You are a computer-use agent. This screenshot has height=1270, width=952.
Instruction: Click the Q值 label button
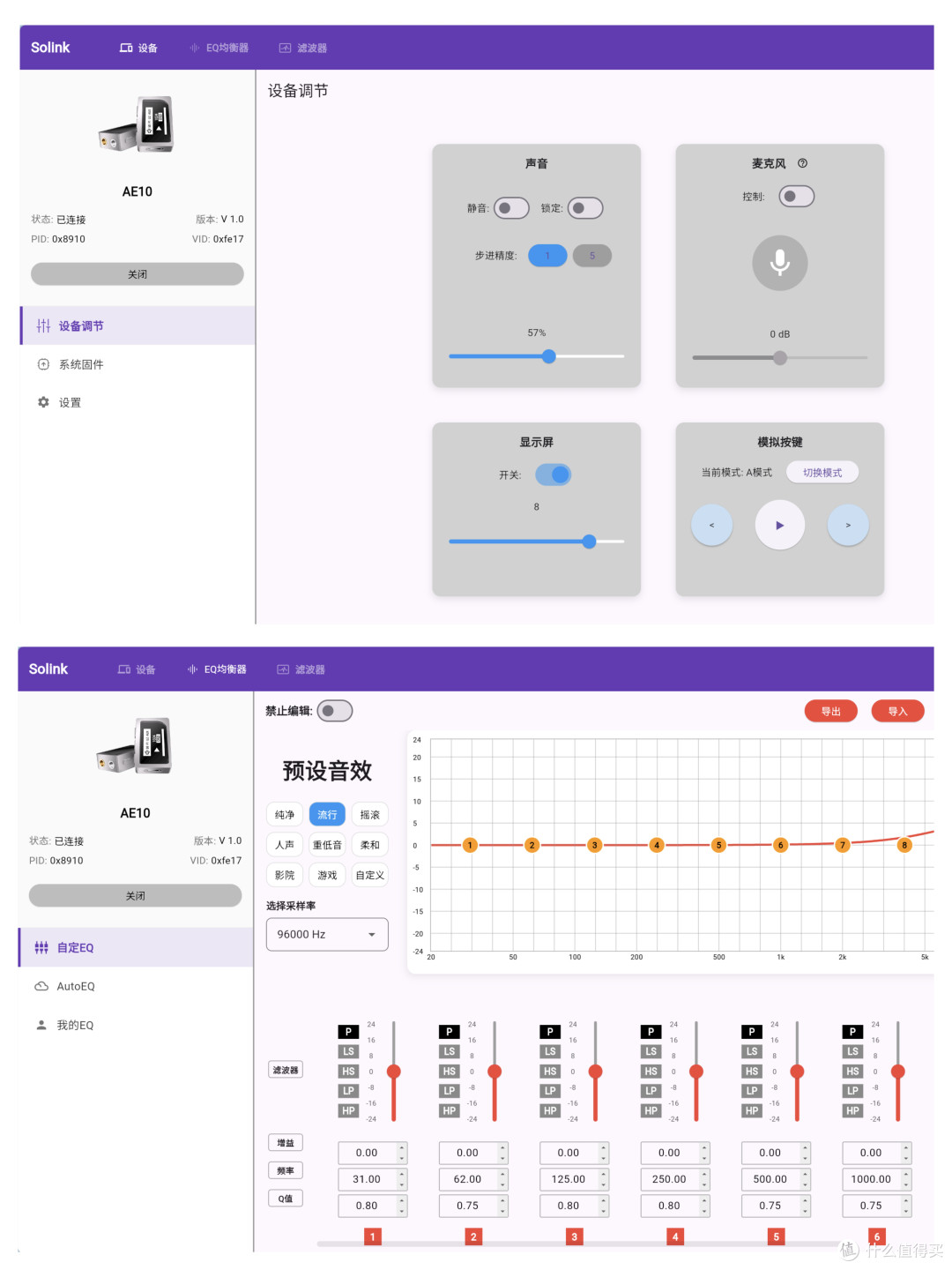(x=286, y=1199)
